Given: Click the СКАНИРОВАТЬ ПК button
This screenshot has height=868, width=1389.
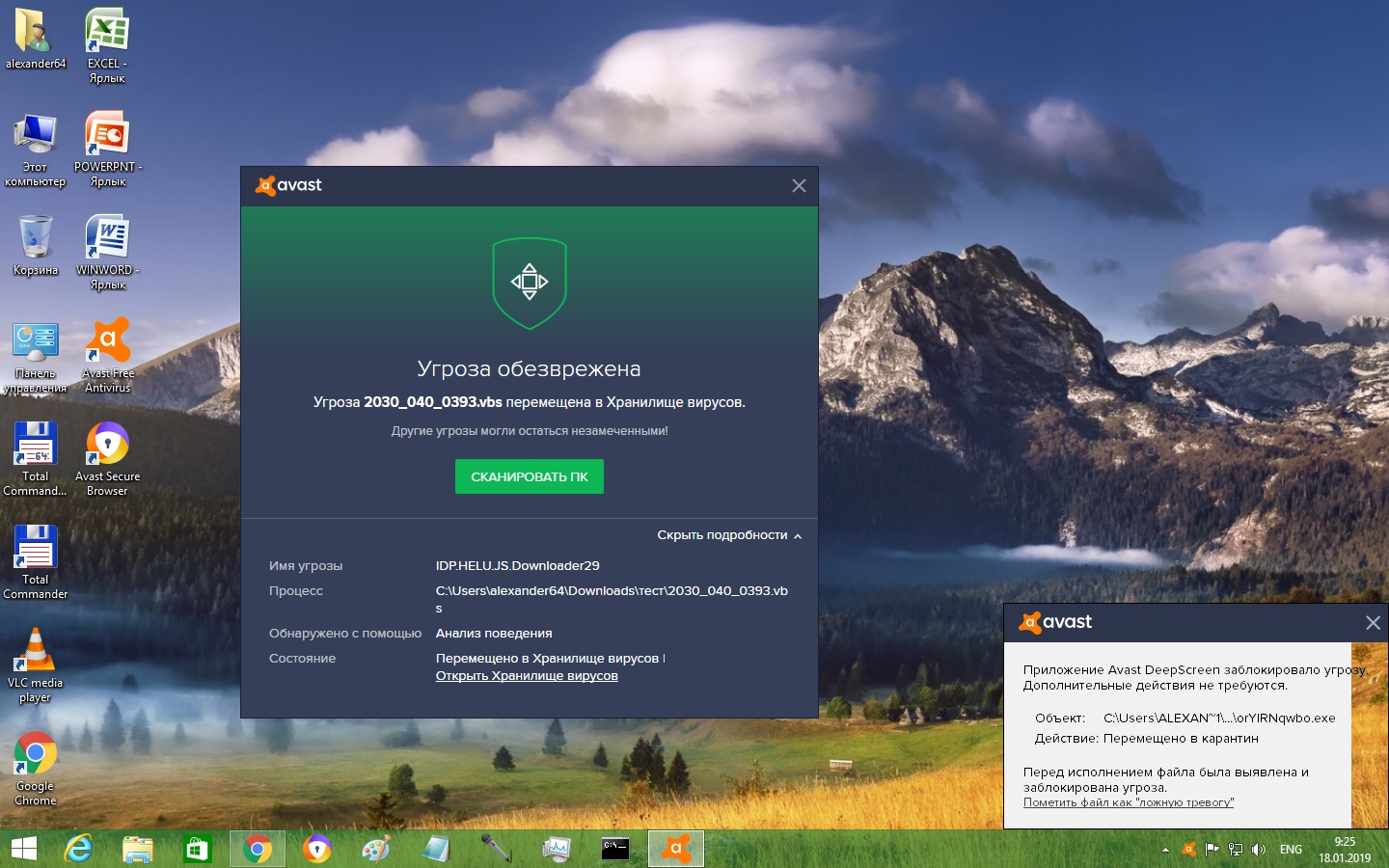Looking at the screenshot, I should tap(530, 476).
